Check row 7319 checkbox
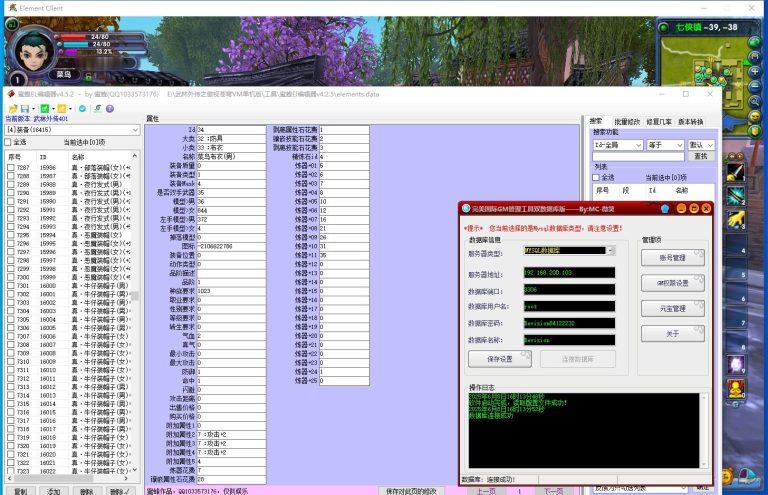 point(11,437)
